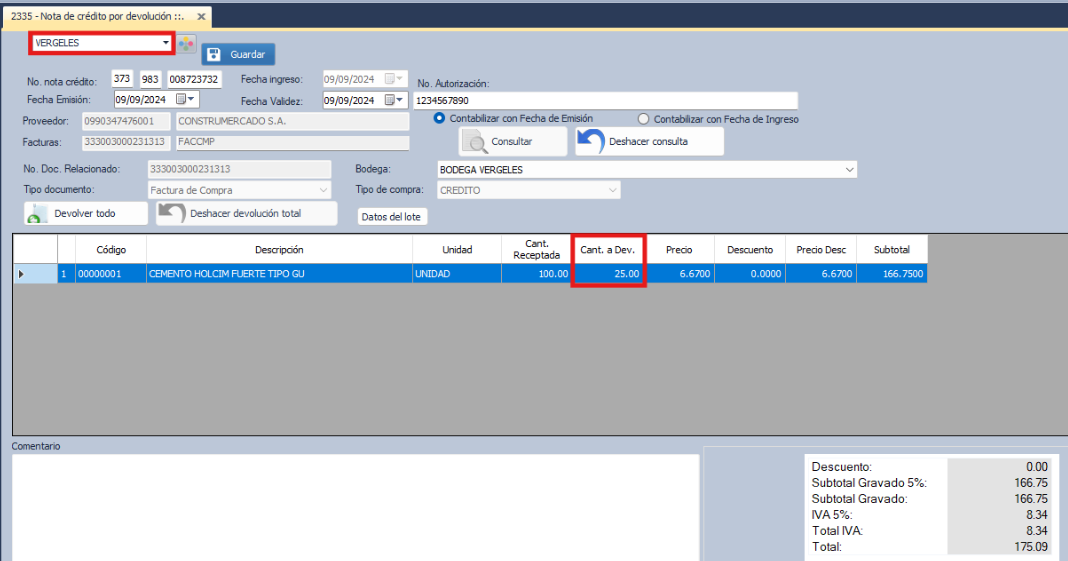
Task: Click the Consultar magnifier icon
Action: pyautogui.click(x=475, y=142)
